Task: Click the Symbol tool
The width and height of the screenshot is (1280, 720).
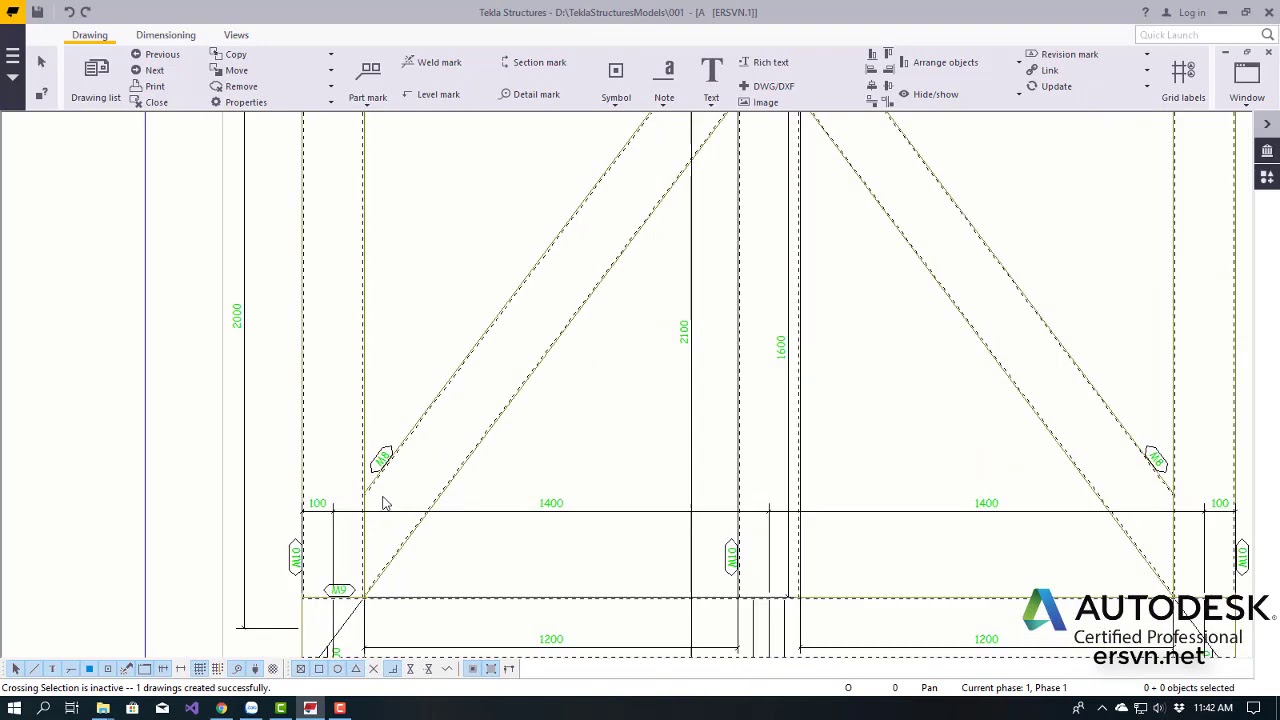Action: click(616, 81)
